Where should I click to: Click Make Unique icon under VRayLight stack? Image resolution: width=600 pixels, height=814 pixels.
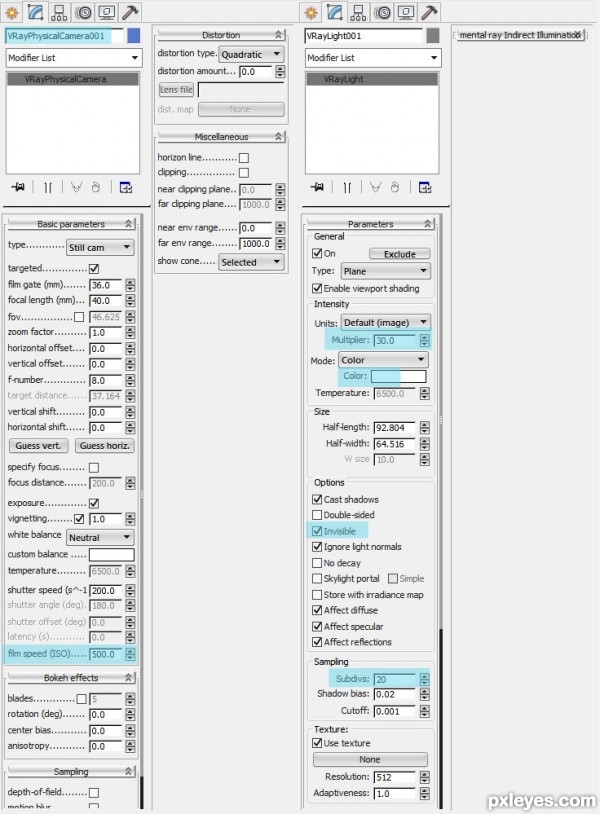point(375,187)
